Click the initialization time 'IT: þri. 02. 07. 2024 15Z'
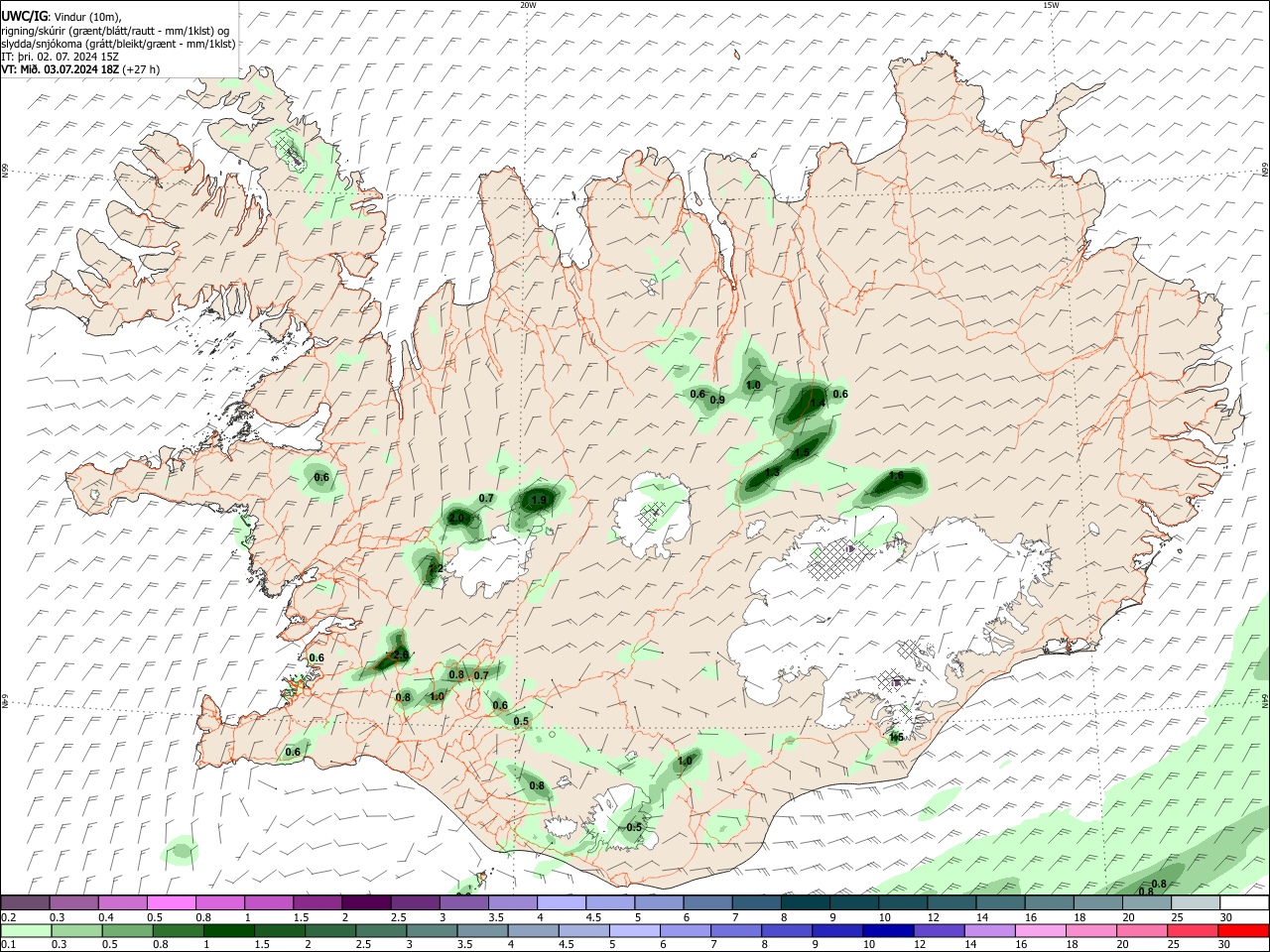1270x952 pixels. click(x=61, y=57)
